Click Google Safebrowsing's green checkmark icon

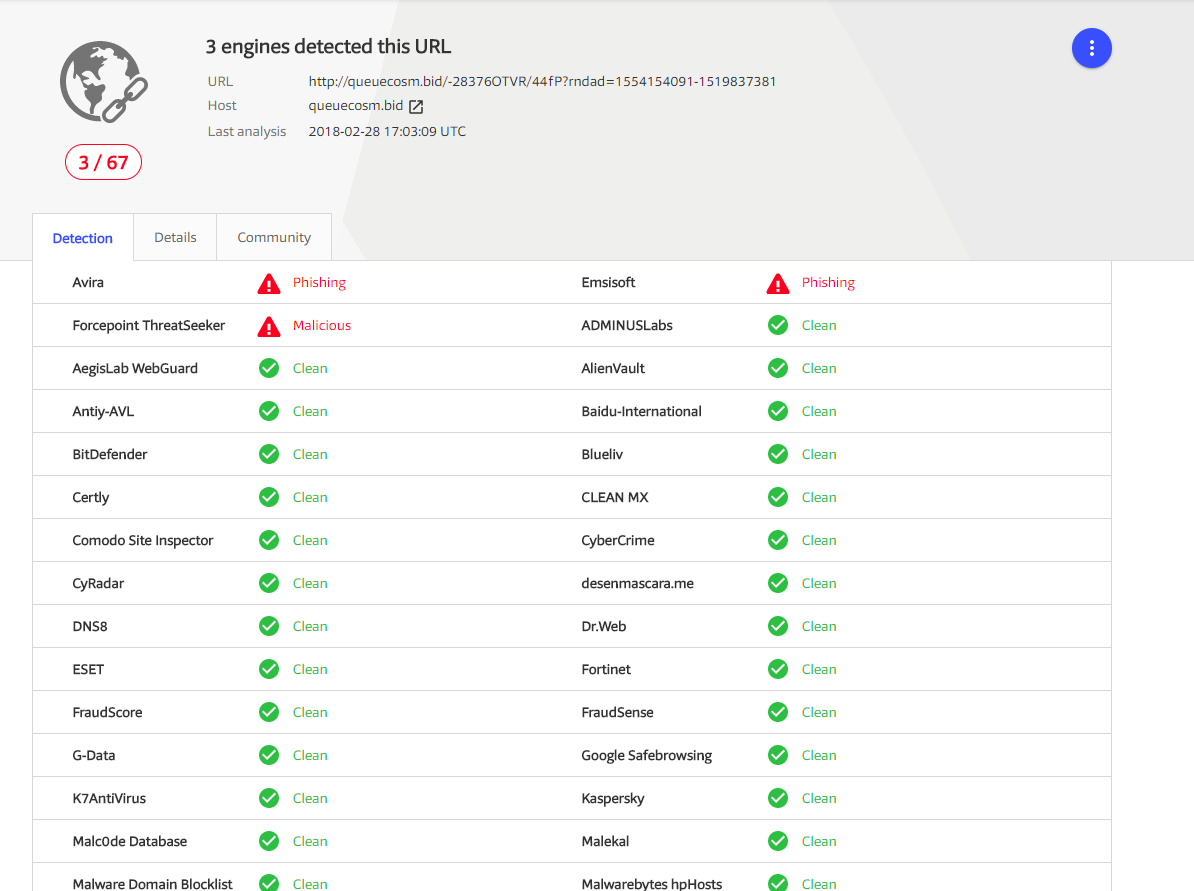[778, 755]
